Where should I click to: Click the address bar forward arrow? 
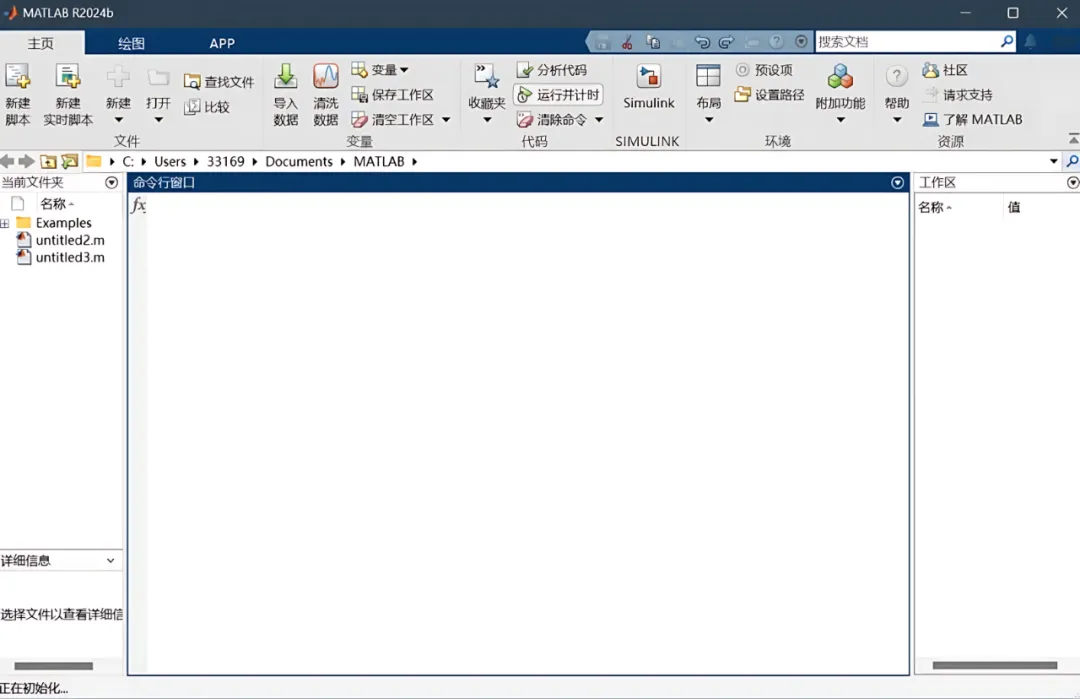[x=26, y=161]
